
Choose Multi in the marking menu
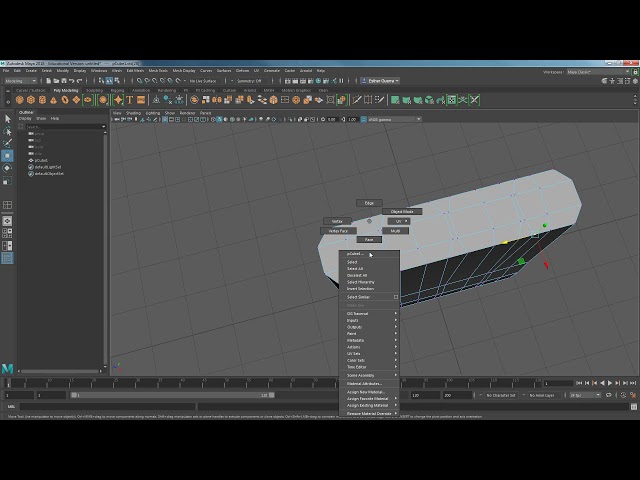395,231
